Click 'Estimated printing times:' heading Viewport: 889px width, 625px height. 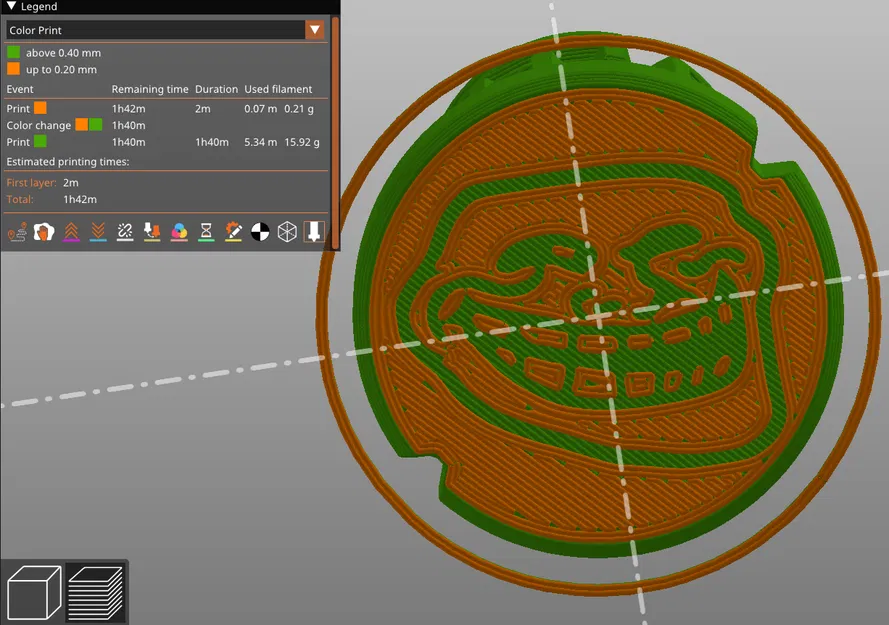(x=68, y=162)
